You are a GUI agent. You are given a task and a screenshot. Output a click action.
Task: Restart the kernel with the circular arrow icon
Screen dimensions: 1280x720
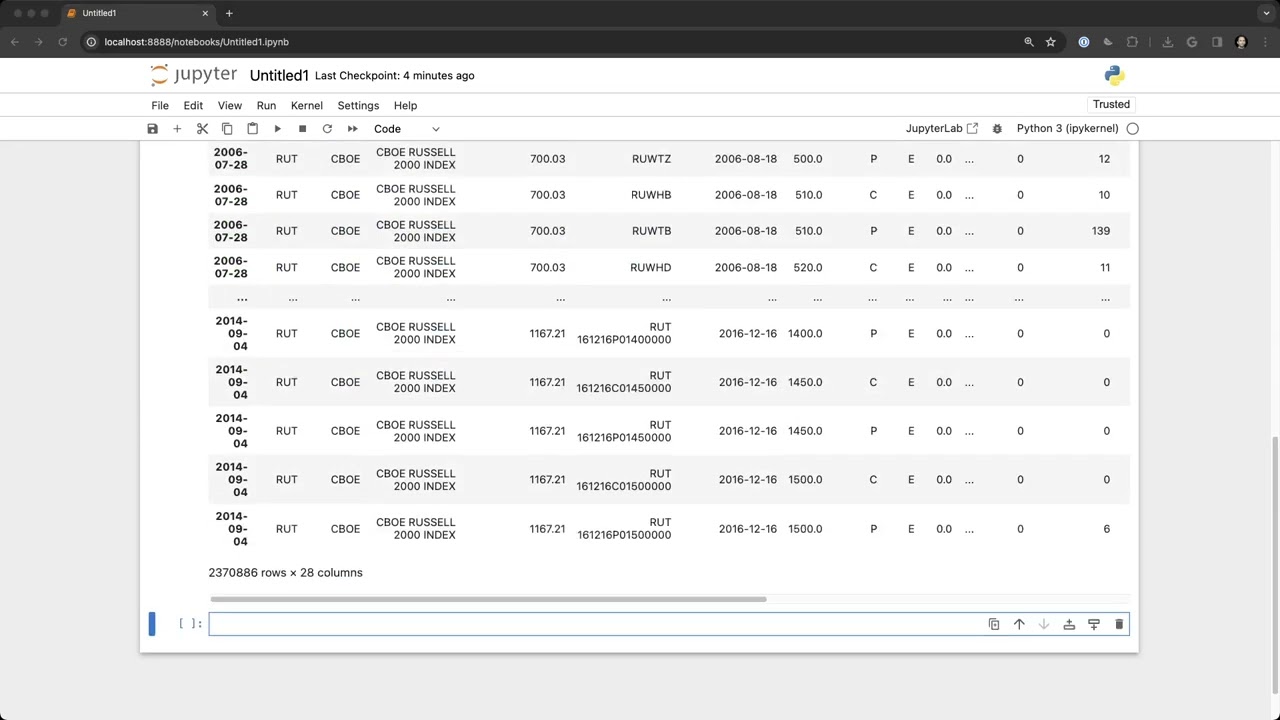[327, 129]
